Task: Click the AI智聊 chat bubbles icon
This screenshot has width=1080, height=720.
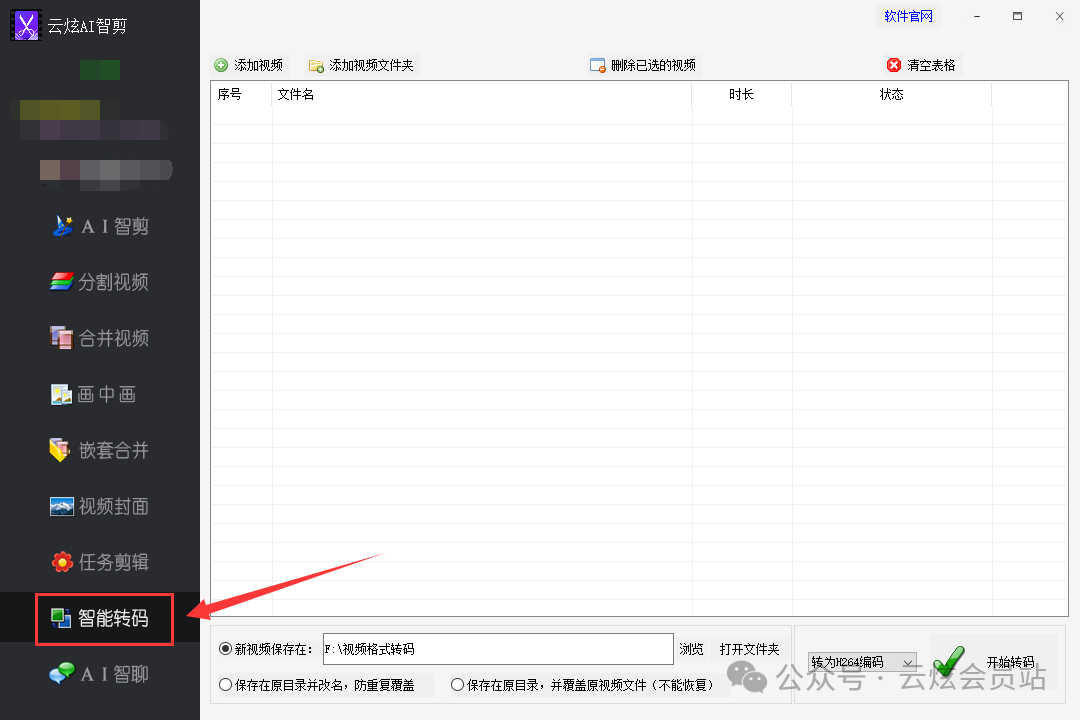Action: 62,673
